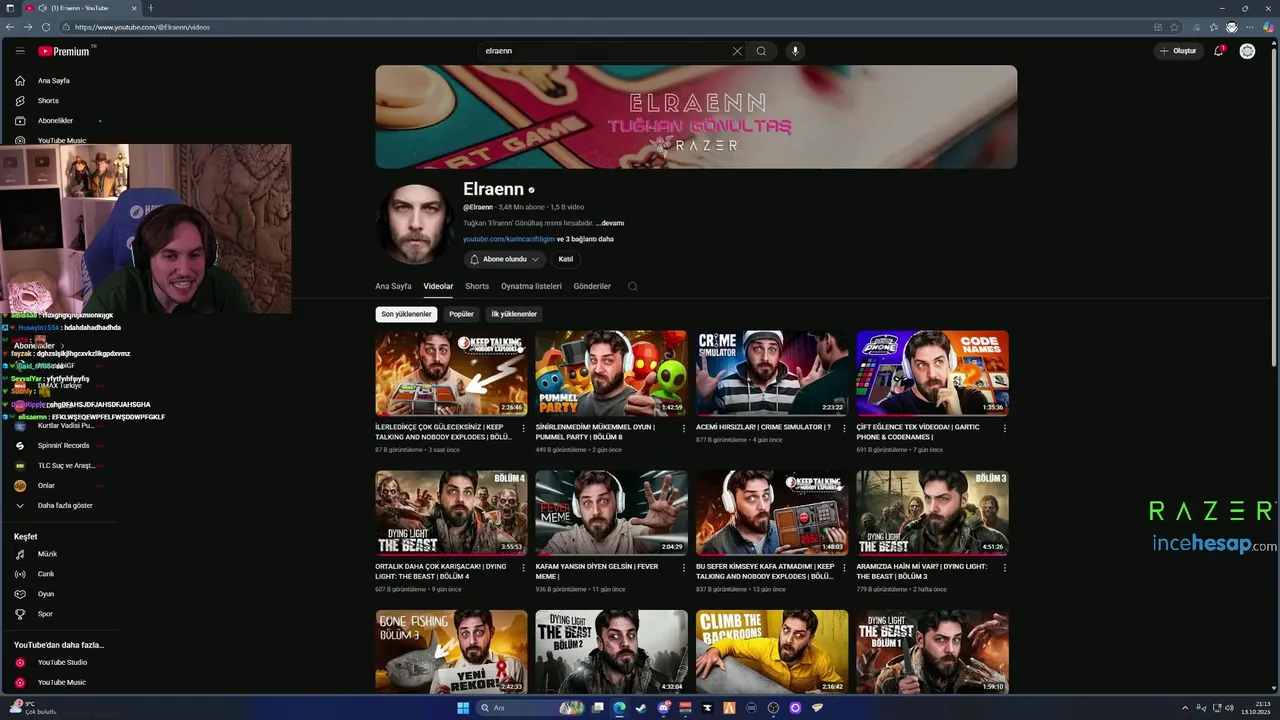The image size is (1280, 720).
Task: Add this page to browser favorites
Action: pyautogui.click(x=1174, y=27)
